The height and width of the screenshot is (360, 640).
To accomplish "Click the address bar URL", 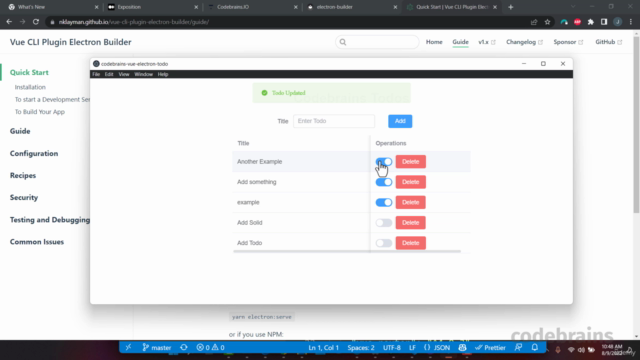I will click(134, 22).
